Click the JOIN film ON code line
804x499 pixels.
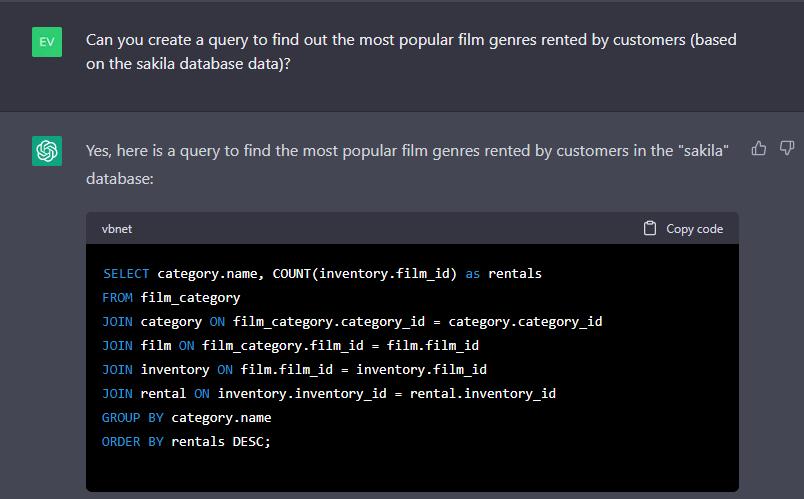coord(290,345)
